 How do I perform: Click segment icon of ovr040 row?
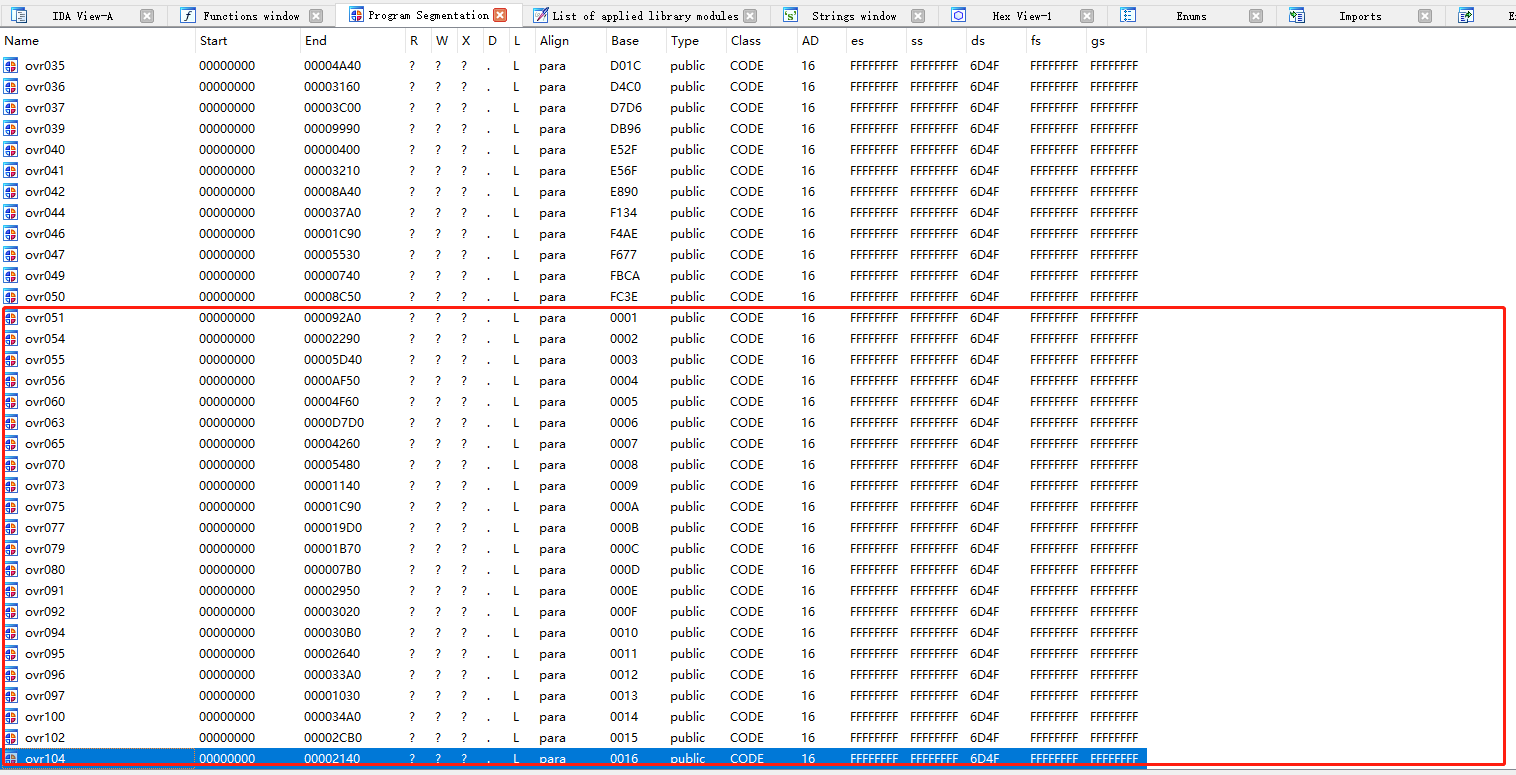point(11,150)
